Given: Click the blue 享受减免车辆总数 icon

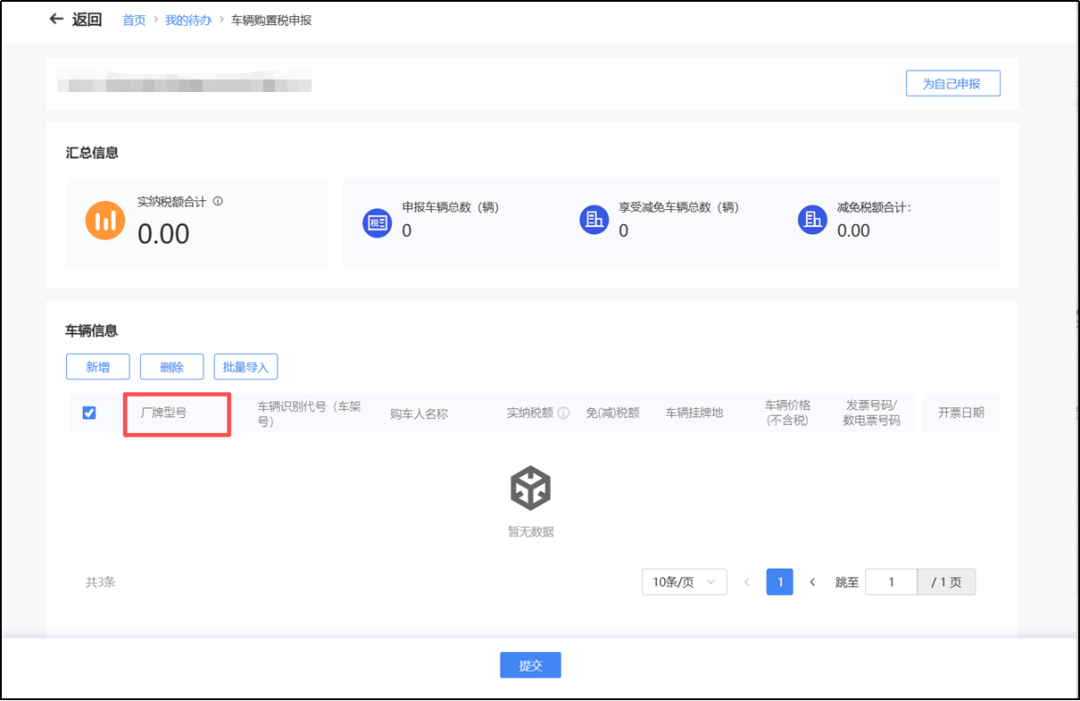Looking at the screenshot, I should [594, 221].
